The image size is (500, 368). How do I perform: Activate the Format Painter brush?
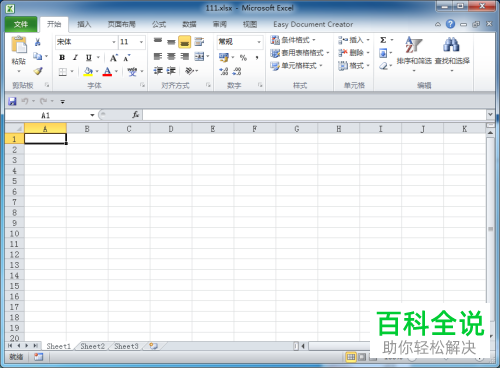pos(38,71)
